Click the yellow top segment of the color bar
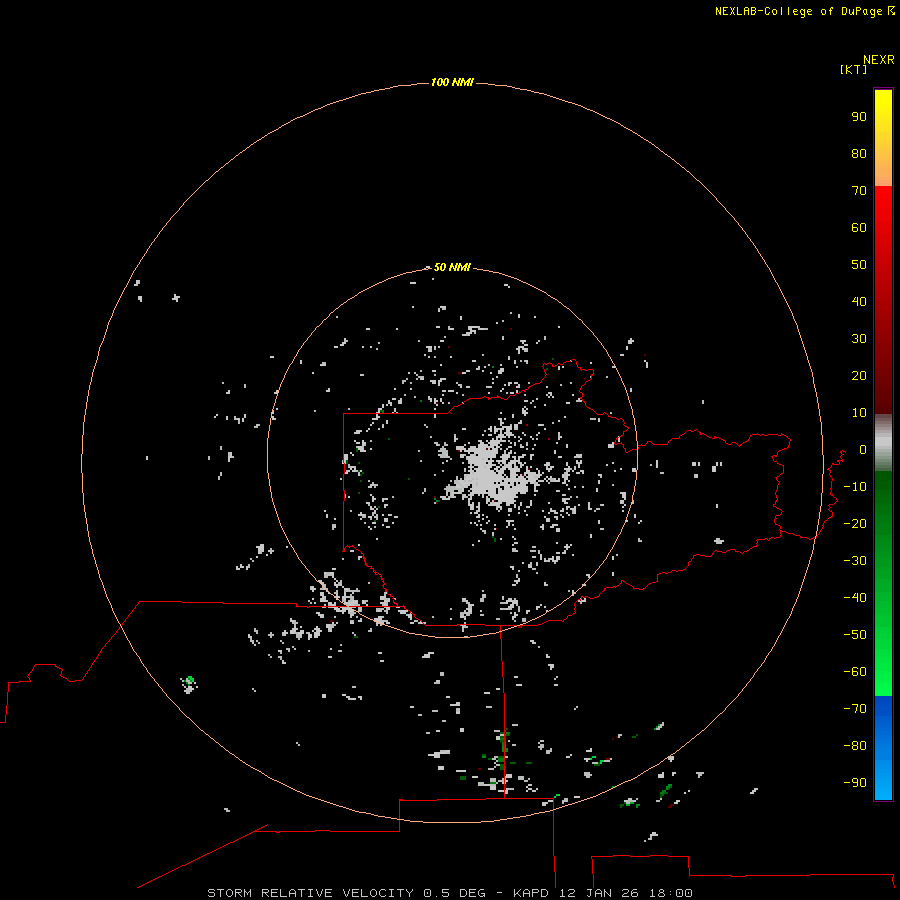This screenshot has height=900, width=900. (x=883, y=138)
